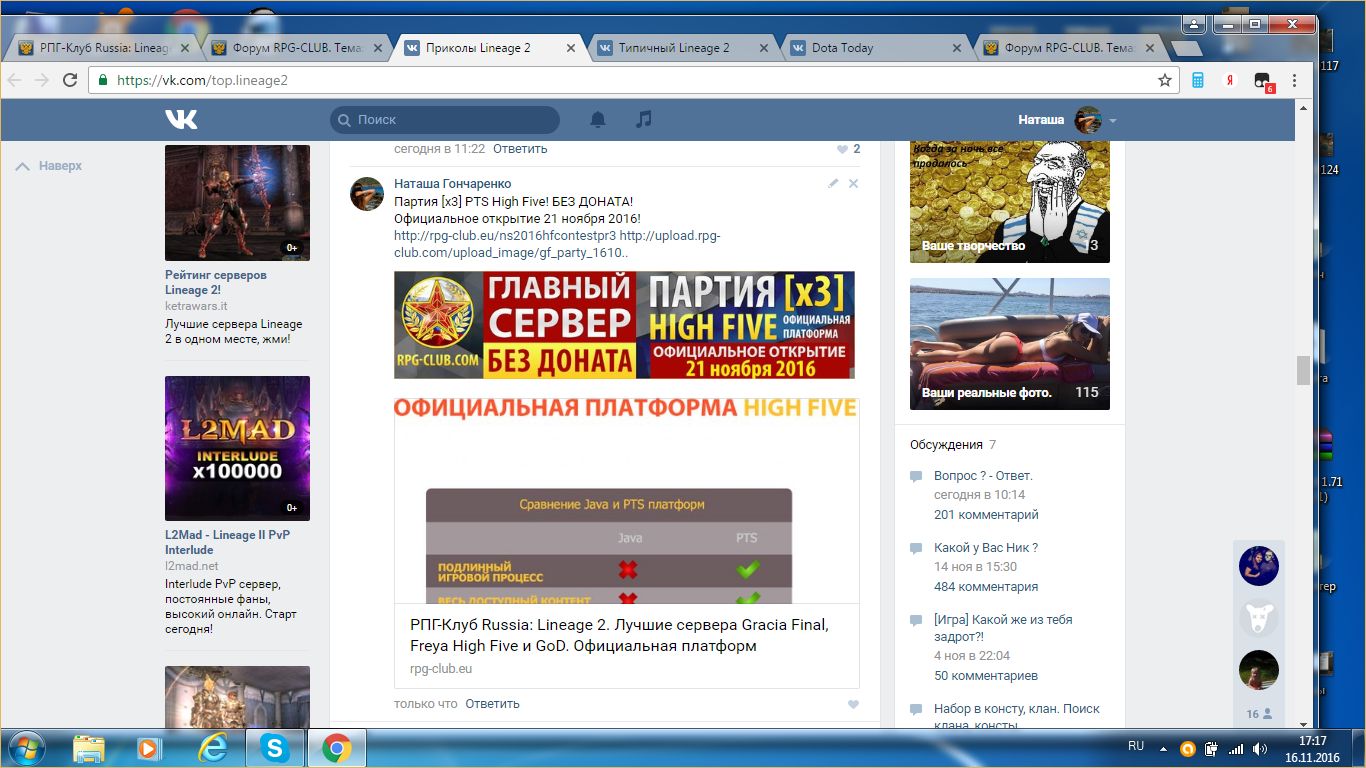Open discussion "Какой у Вас Ник ?"
Viewport: 1366px width, 768px height.
[x=986, y=548]
